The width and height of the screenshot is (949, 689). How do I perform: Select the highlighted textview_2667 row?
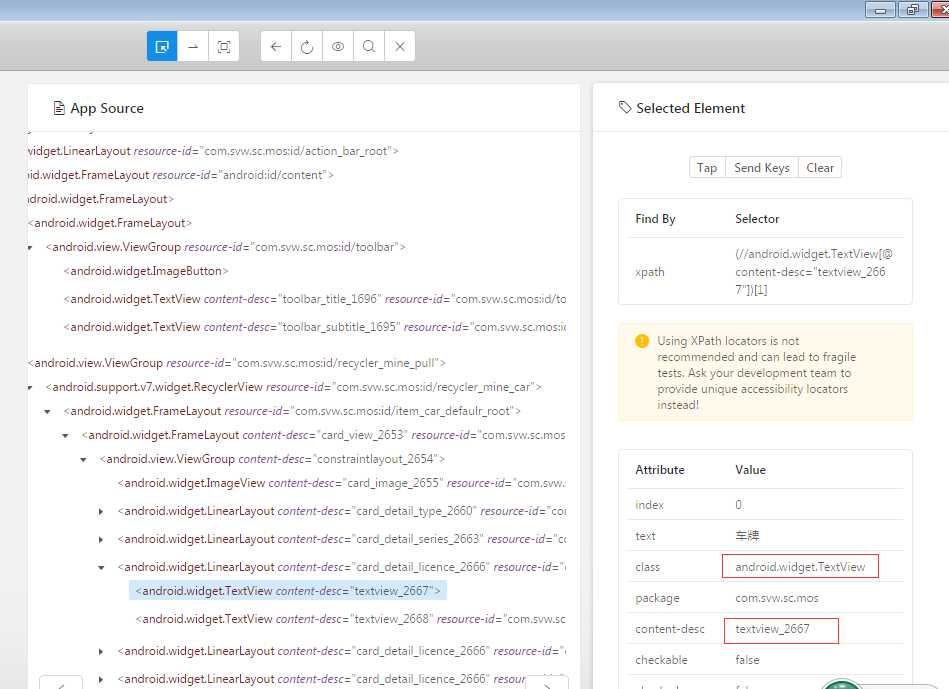click(x=287, y=591)
